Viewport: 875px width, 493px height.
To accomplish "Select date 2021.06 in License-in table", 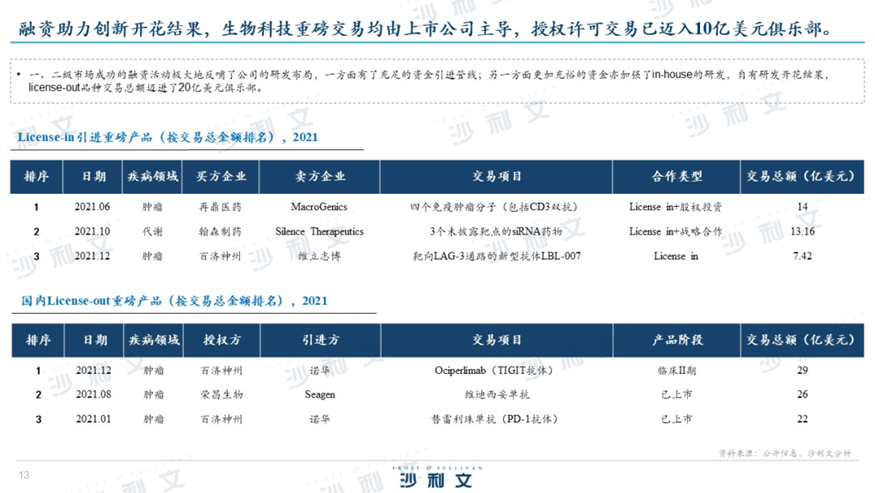I will 92,207.
